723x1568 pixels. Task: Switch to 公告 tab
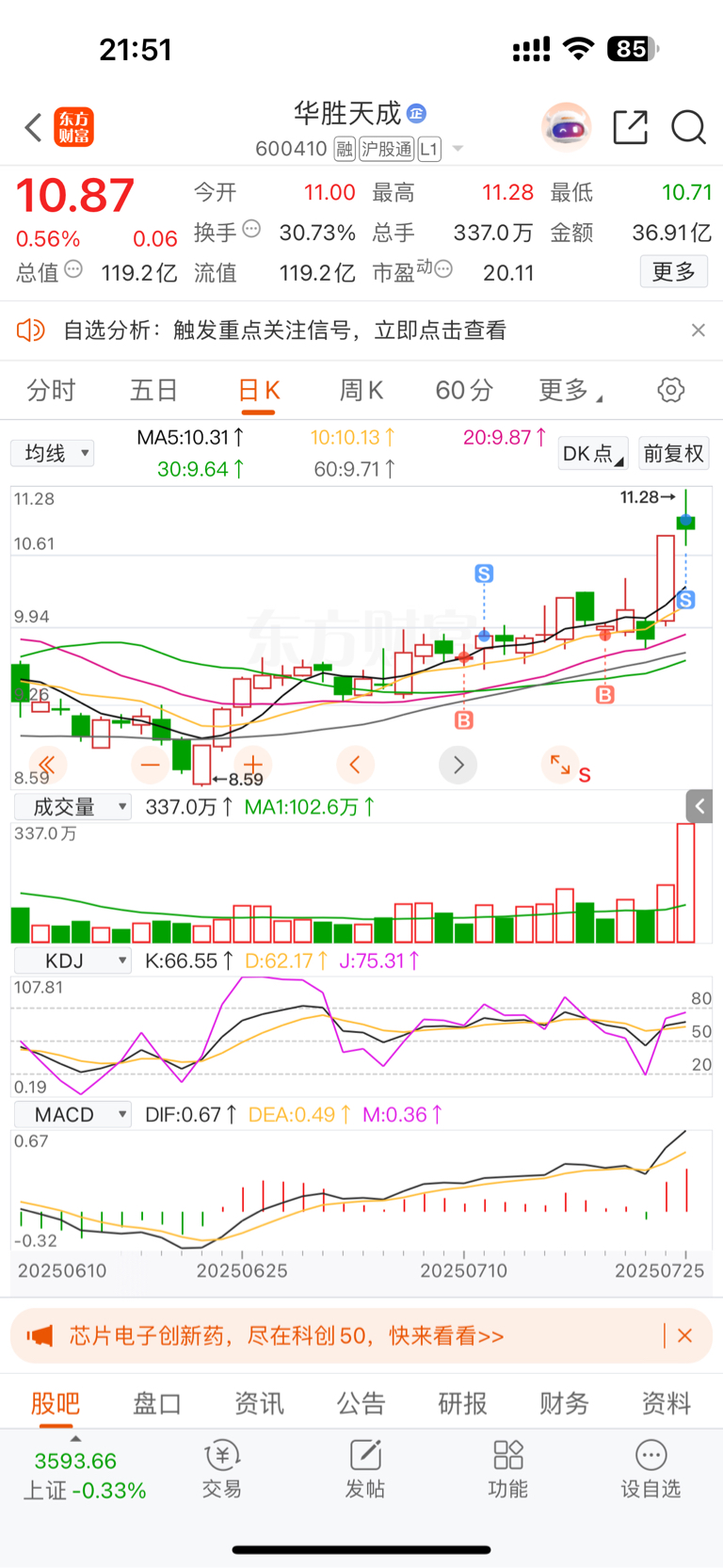coord(361,1403)
